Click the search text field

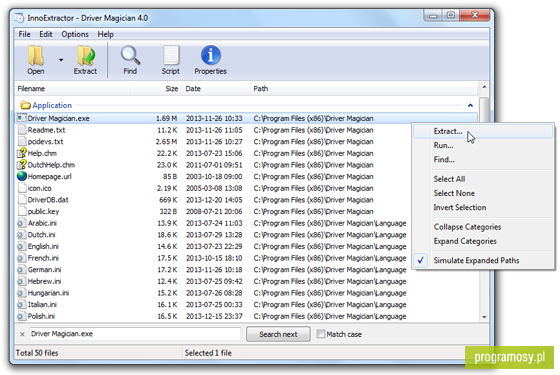click(x=135, y=334)
